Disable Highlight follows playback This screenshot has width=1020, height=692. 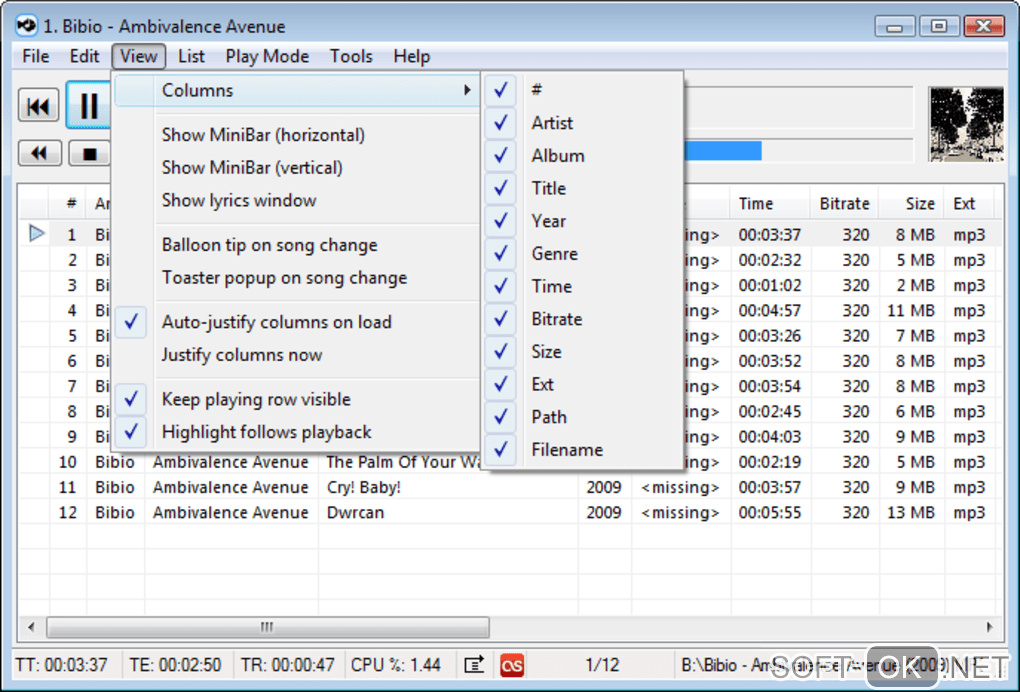point(297,432)
